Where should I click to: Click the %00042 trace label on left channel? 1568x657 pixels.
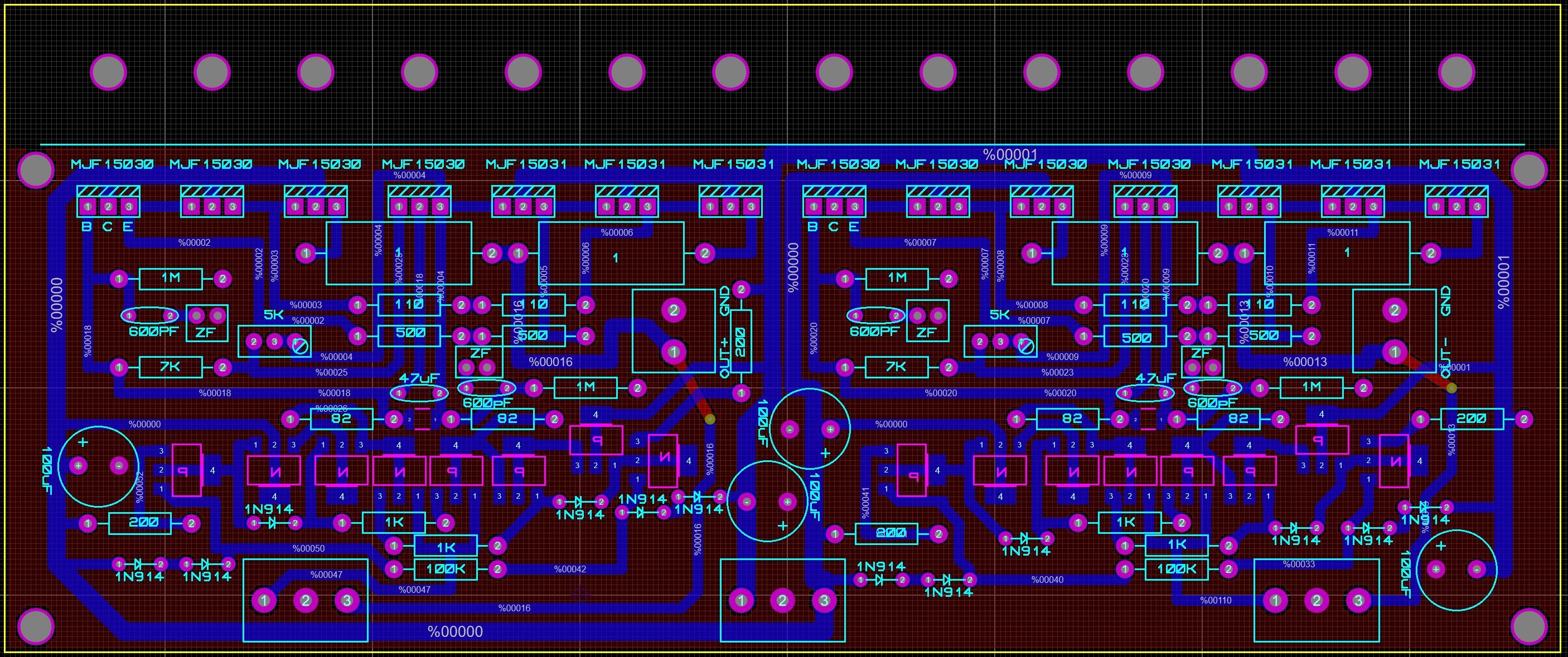(570, 570)
